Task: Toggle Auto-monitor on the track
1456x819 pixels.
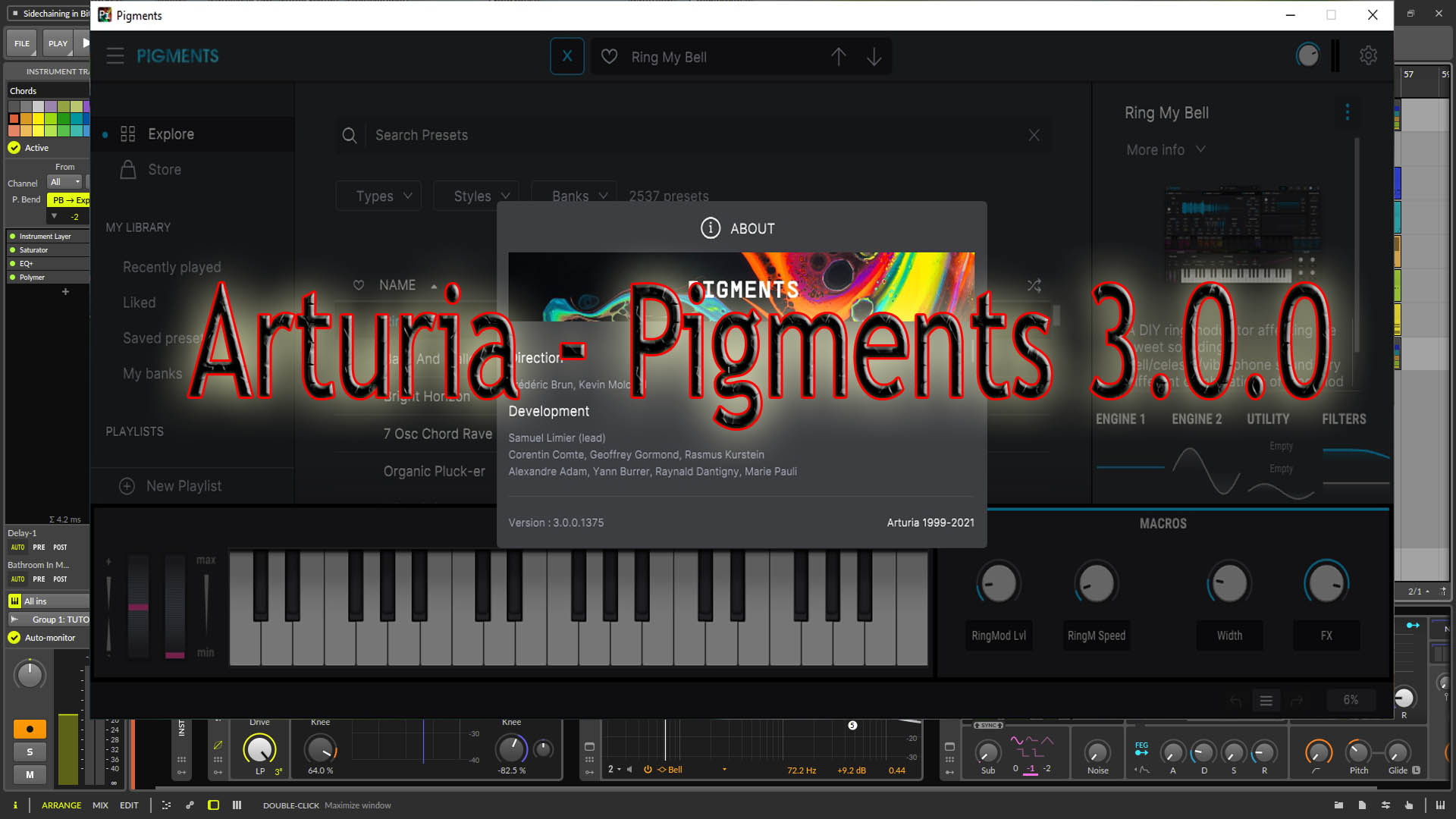Action: (x=14, y=638)
